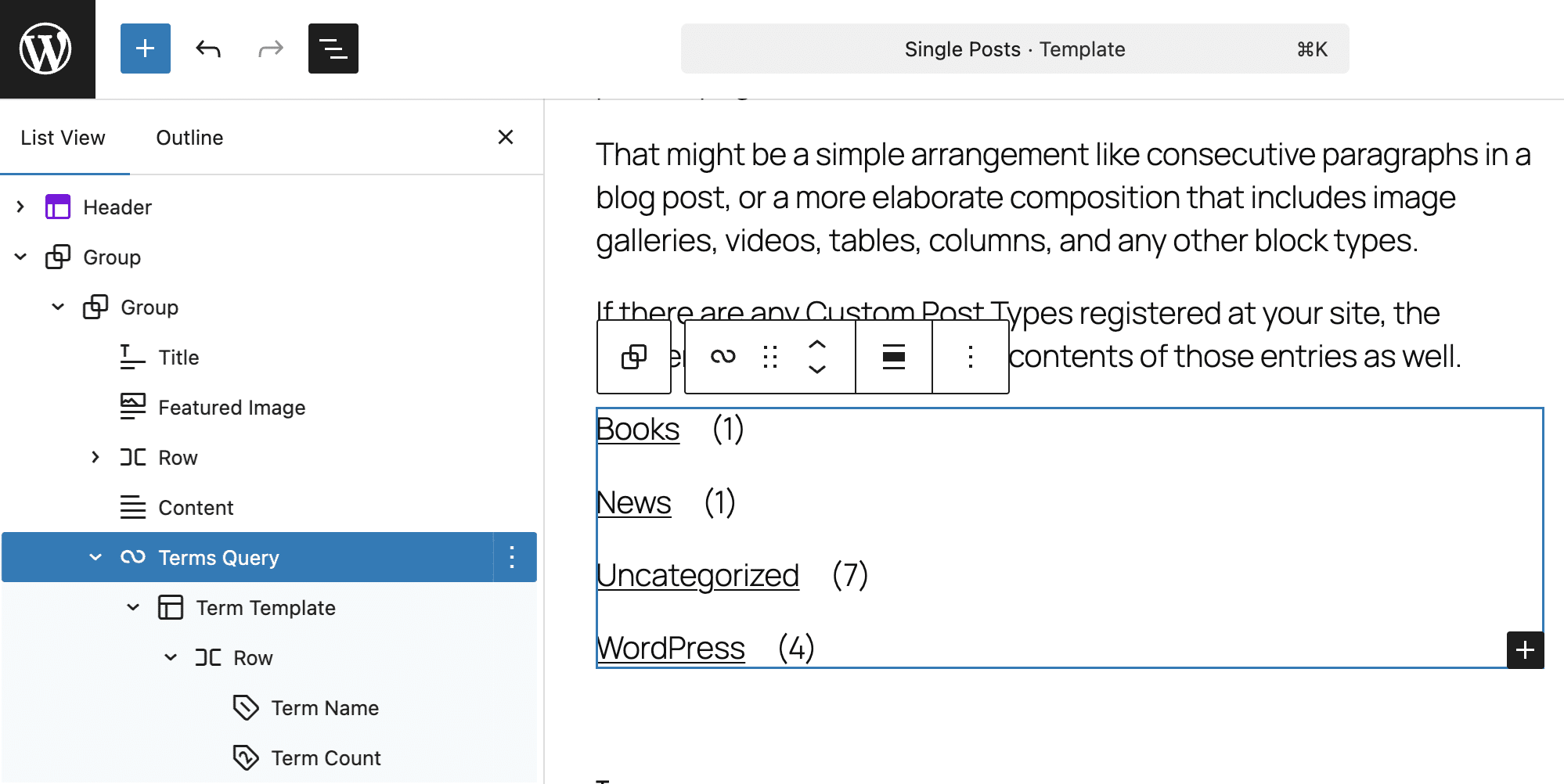Screen dimensions: 1564x784
Task: Click the WordPress logo
Action: pos(47,49)
